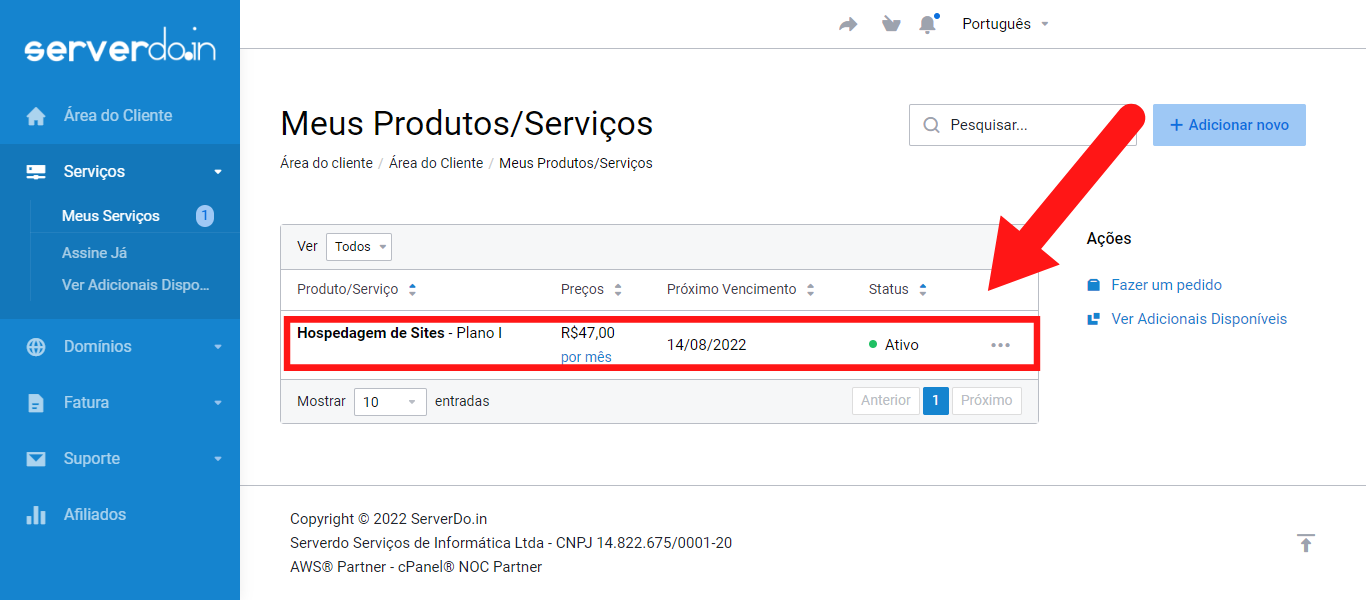The width and height of the screenshot is (1366, 600).
Task: Select Assine Já in Serviços submenu
Action: coord(94,253)
